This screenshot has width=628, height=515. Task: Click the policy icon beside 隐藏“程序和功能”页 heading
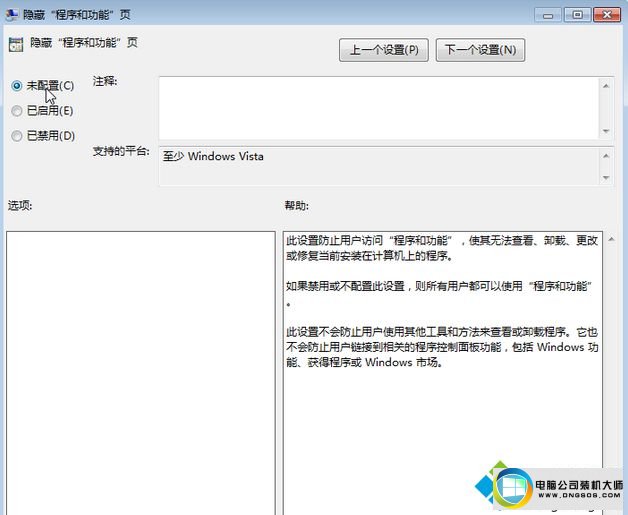point(16,44)
